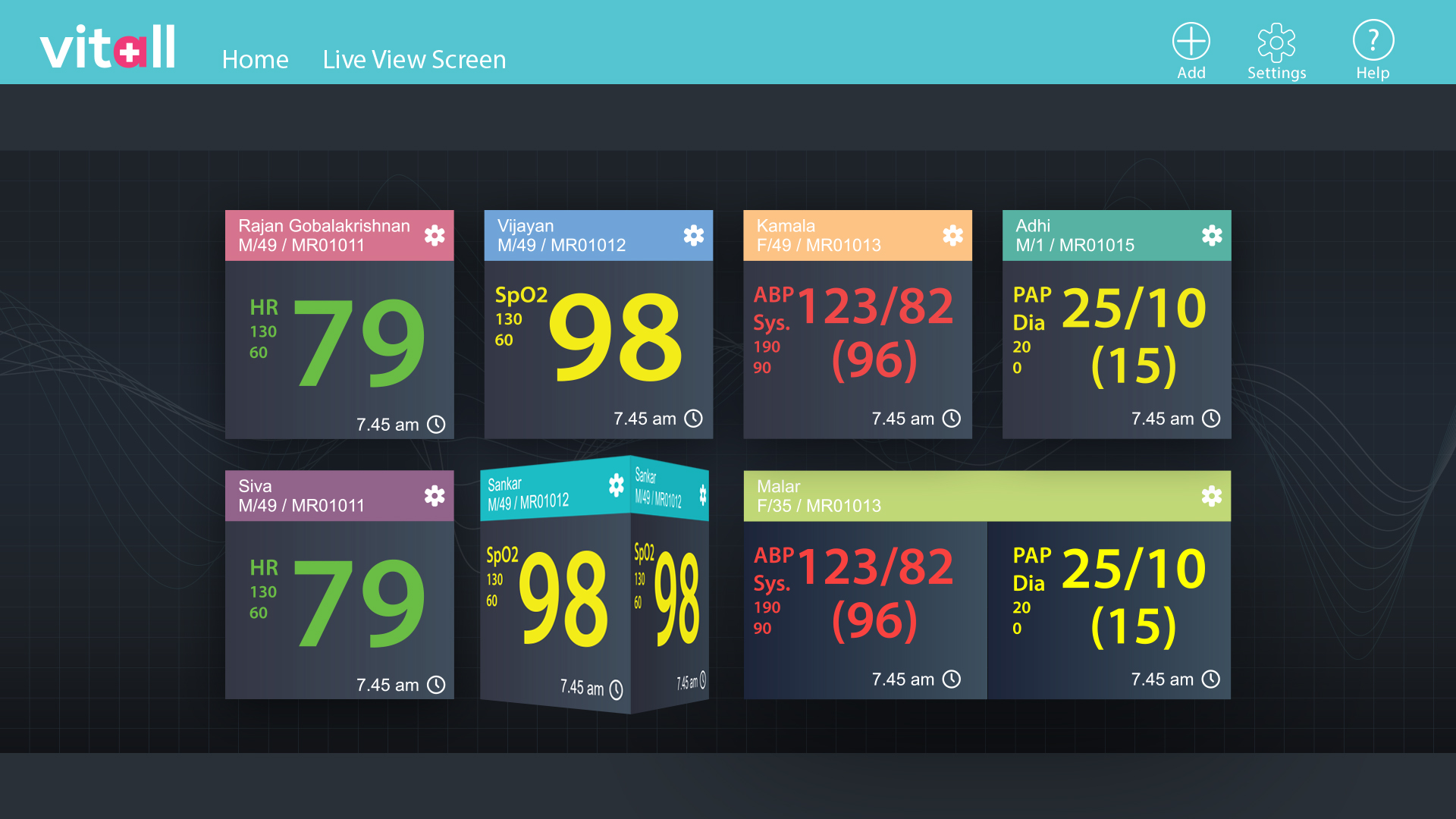Open settings gear on Siva card
Screen dimensions: 1456x819
click(x=435, y=496)
